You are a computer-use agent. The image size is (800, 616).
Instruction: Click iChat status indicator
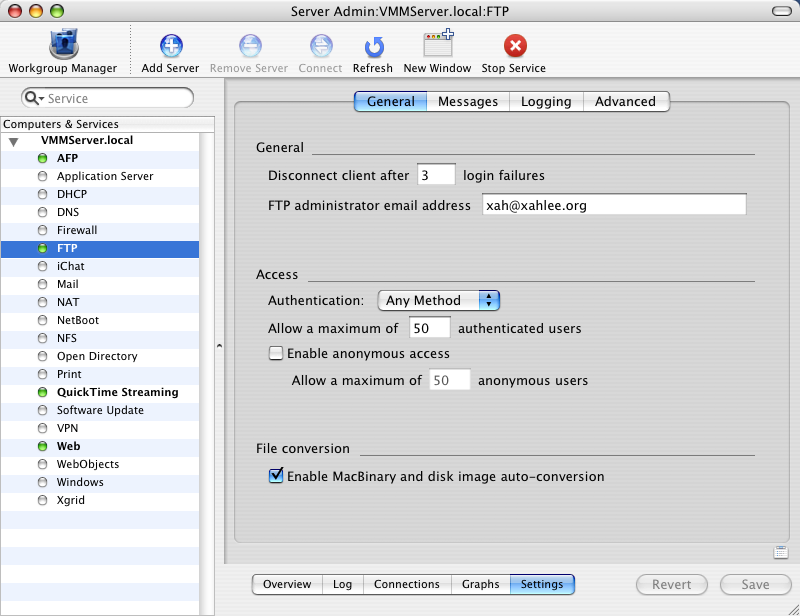43,266
